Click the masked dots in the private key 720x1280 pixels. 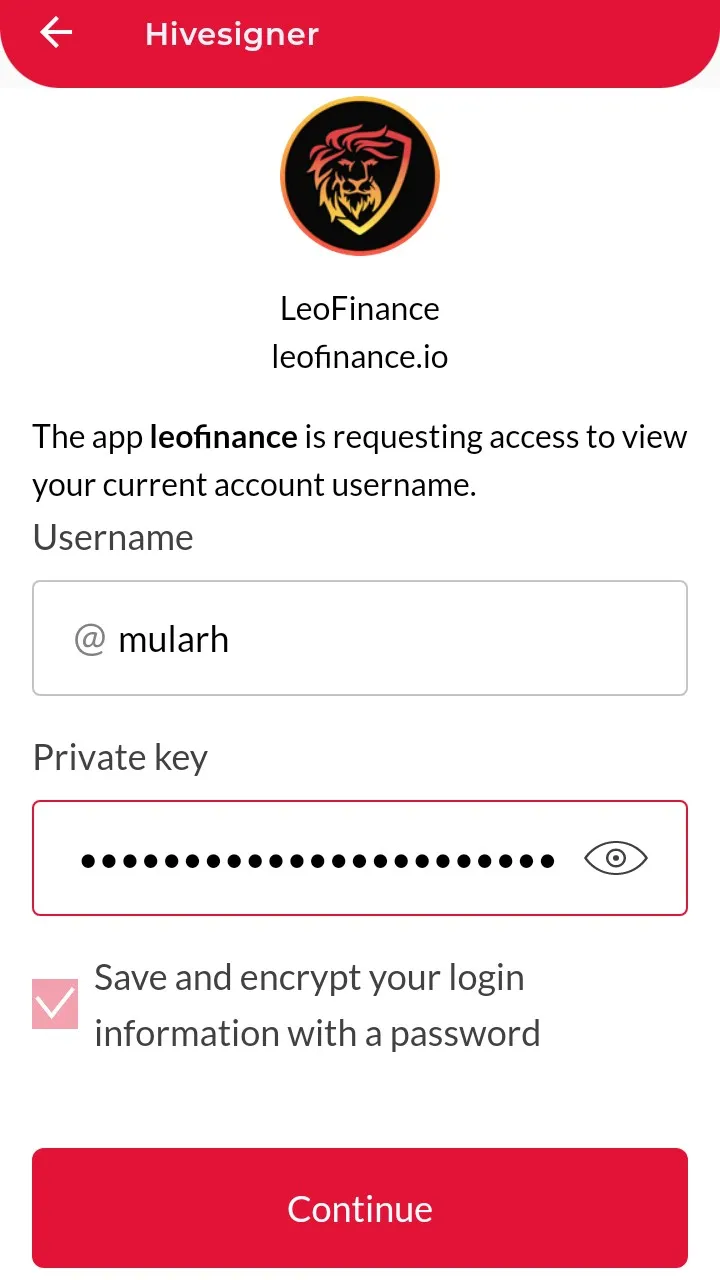pos(318,859)
